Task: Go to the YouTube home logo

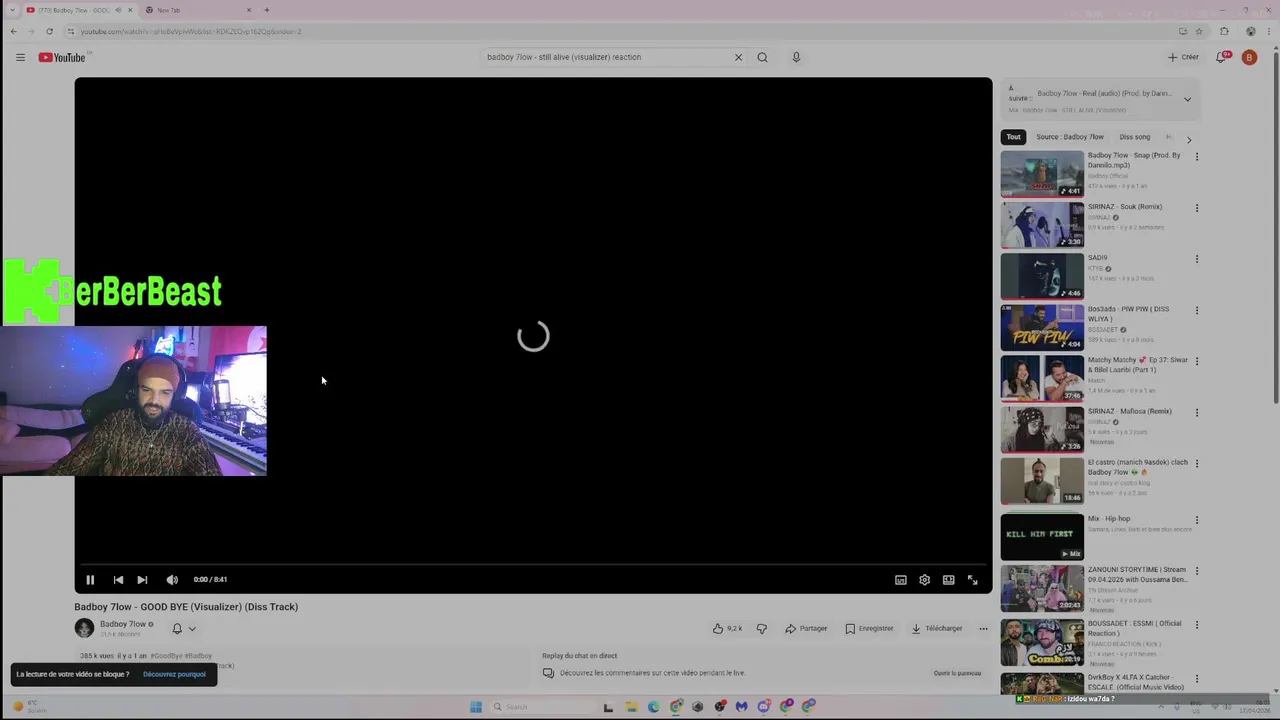Action: [x=63, y=57]
